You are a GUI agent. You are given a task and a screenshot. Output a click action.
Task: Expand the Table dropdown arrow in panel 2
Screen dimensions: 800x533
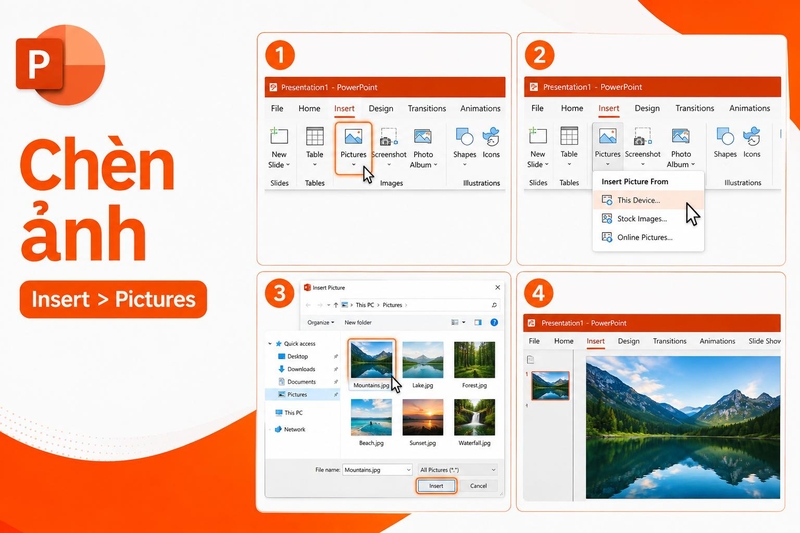point(569,164)
